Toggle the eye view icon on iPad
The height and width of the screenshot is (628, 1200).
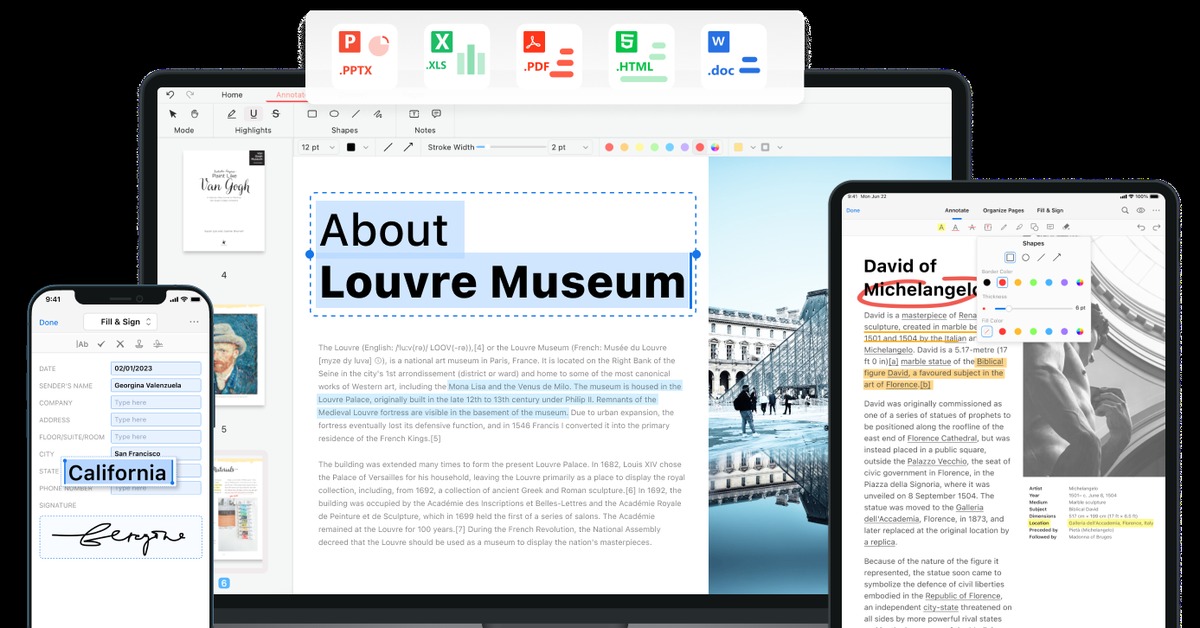pos(1140,210)
